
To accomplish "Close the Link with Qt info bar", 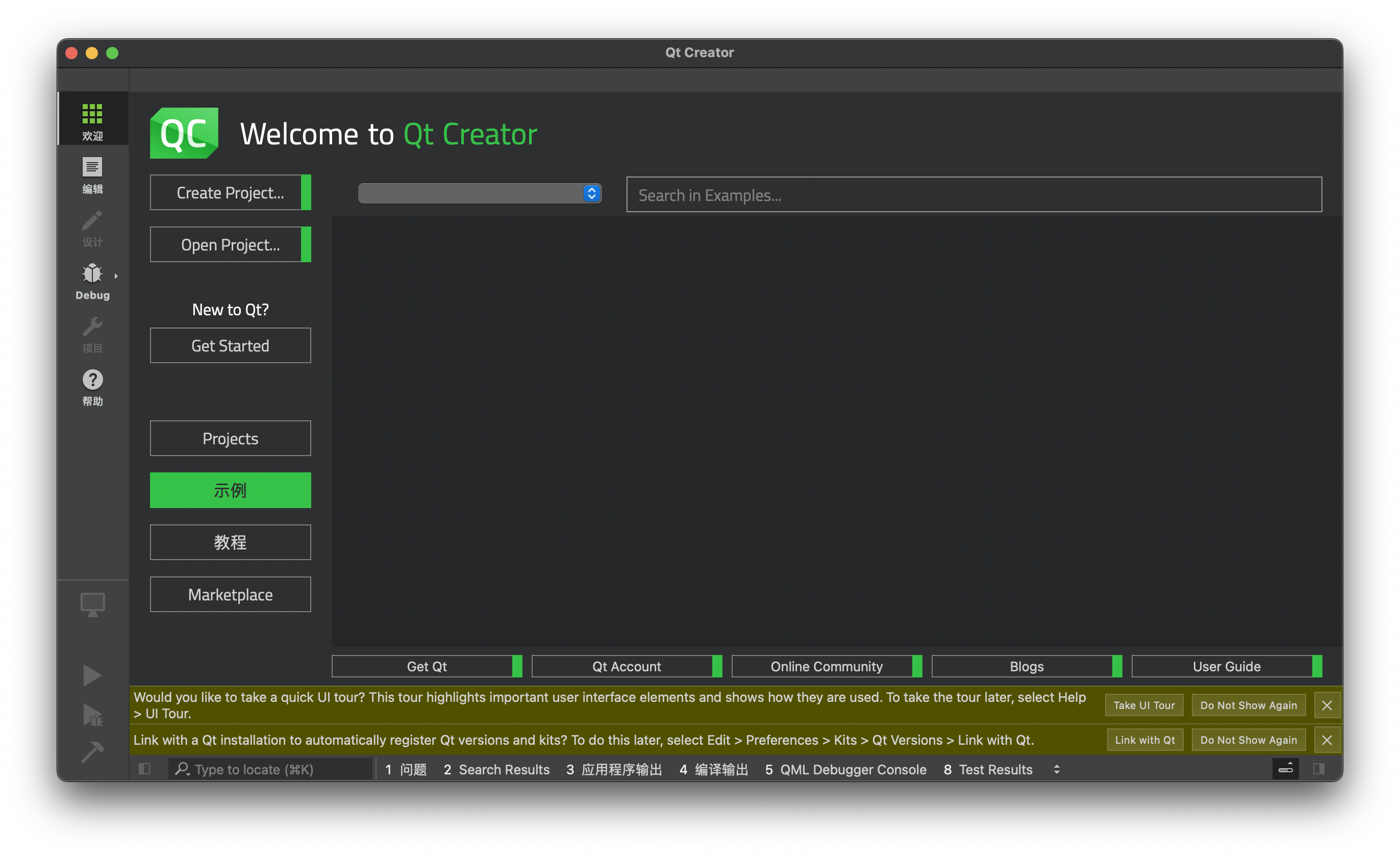I will coord(1327,740).
